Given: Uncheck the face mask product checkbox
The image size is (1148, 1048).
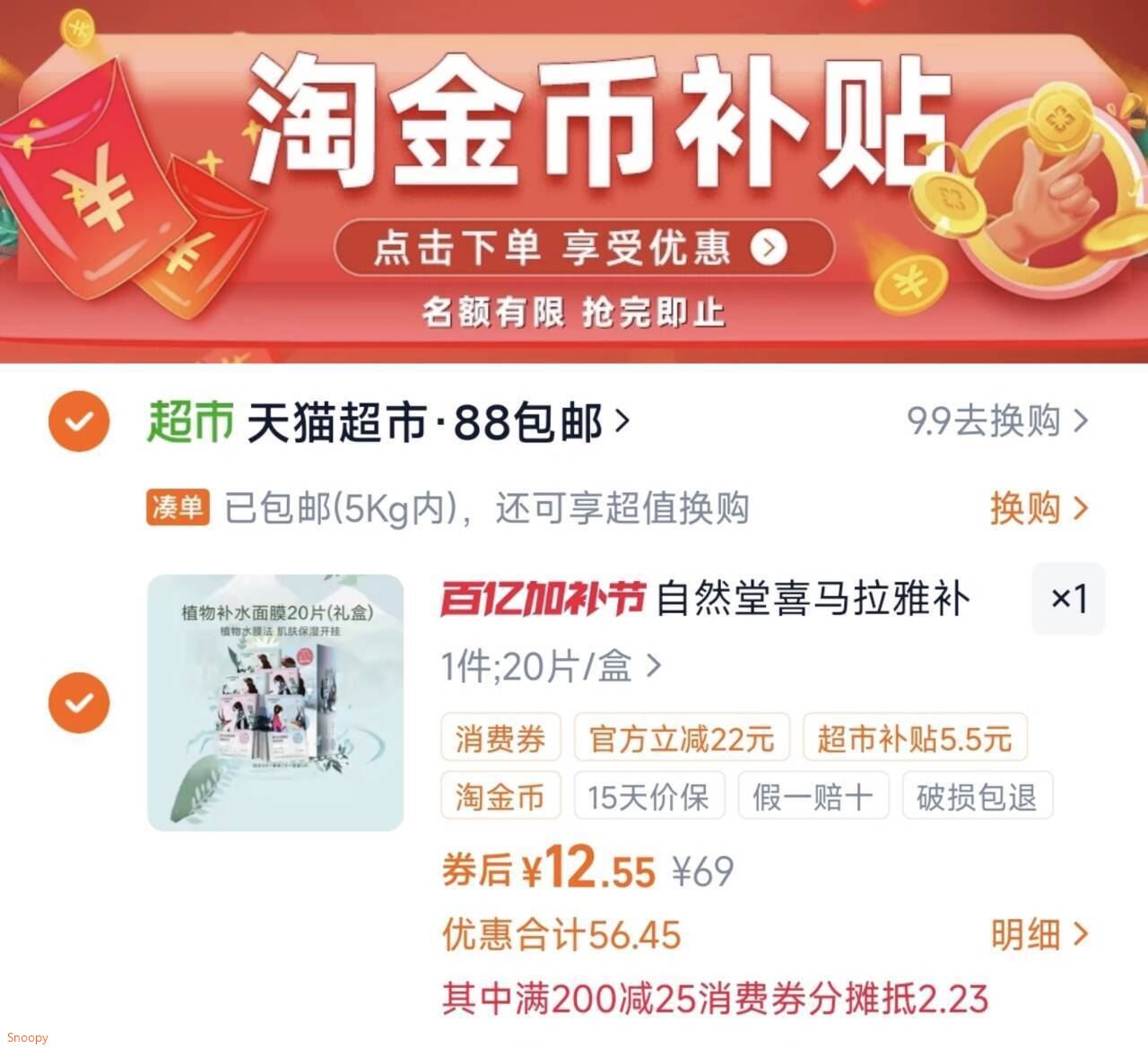Looking at the screenshot, I should 79,702.
